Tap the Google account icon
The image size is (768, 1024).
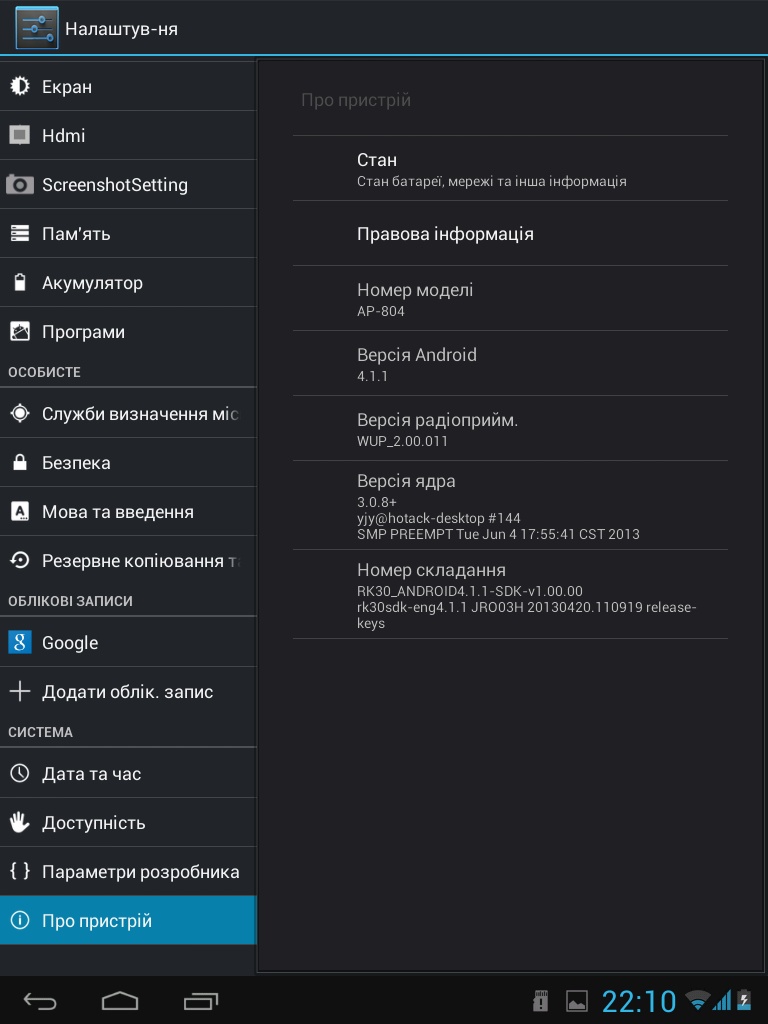click(20, 643)
